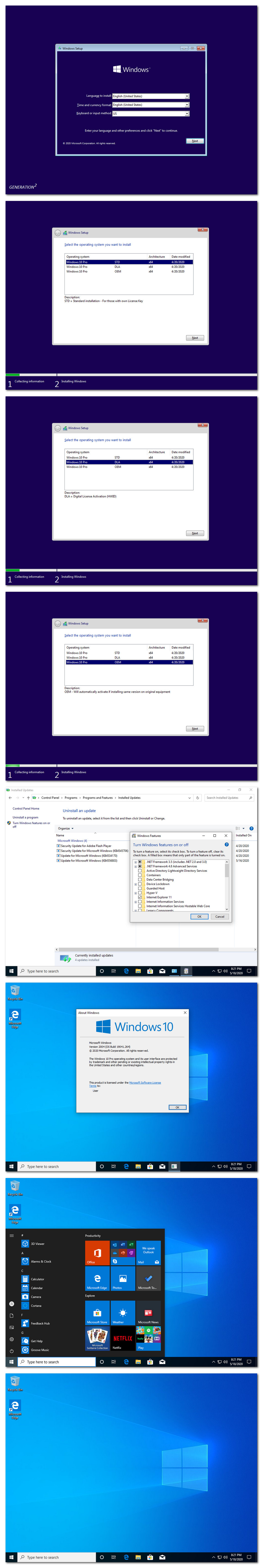Screen dimensions: 263x1568
Task: Click Cancel in the Windows Features dialog
Action: click(220, 916)
